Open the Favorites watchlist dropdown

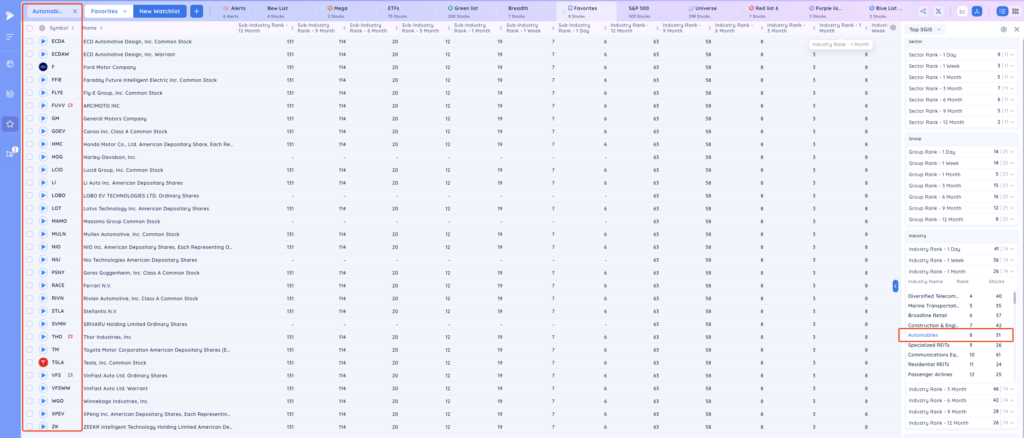109,11
